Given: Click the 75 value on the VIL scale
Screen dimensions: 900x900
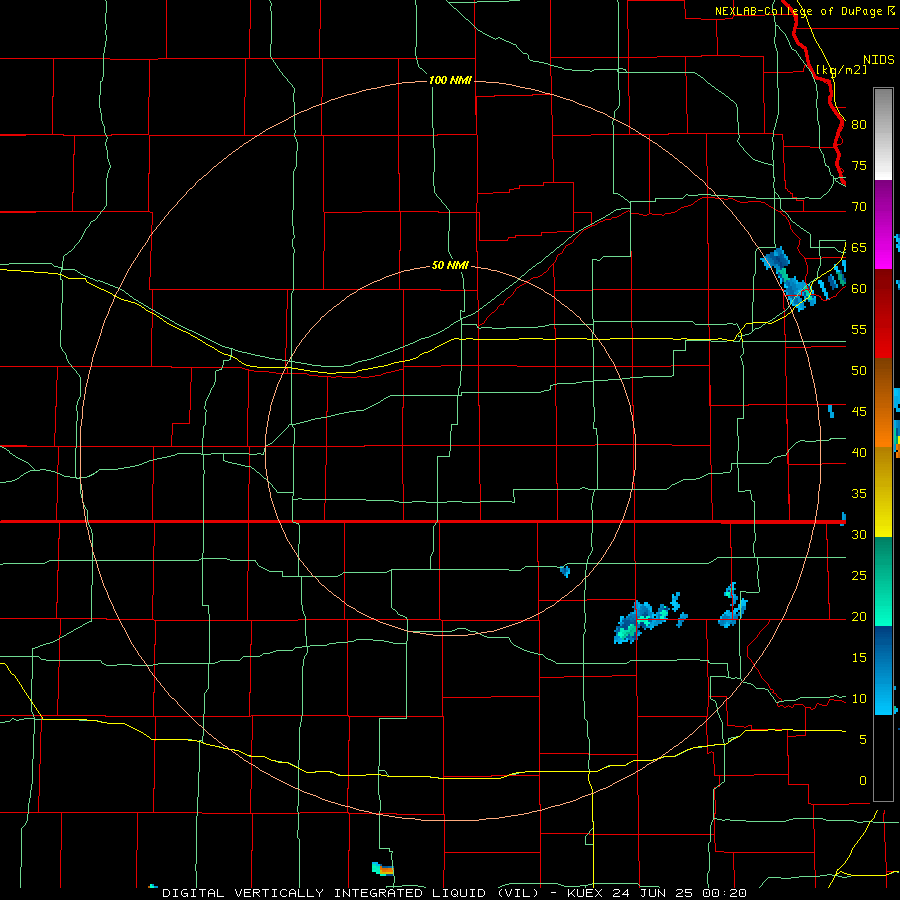Looking at the screenshot, I should pyautogui.click(x=859, y=165).
